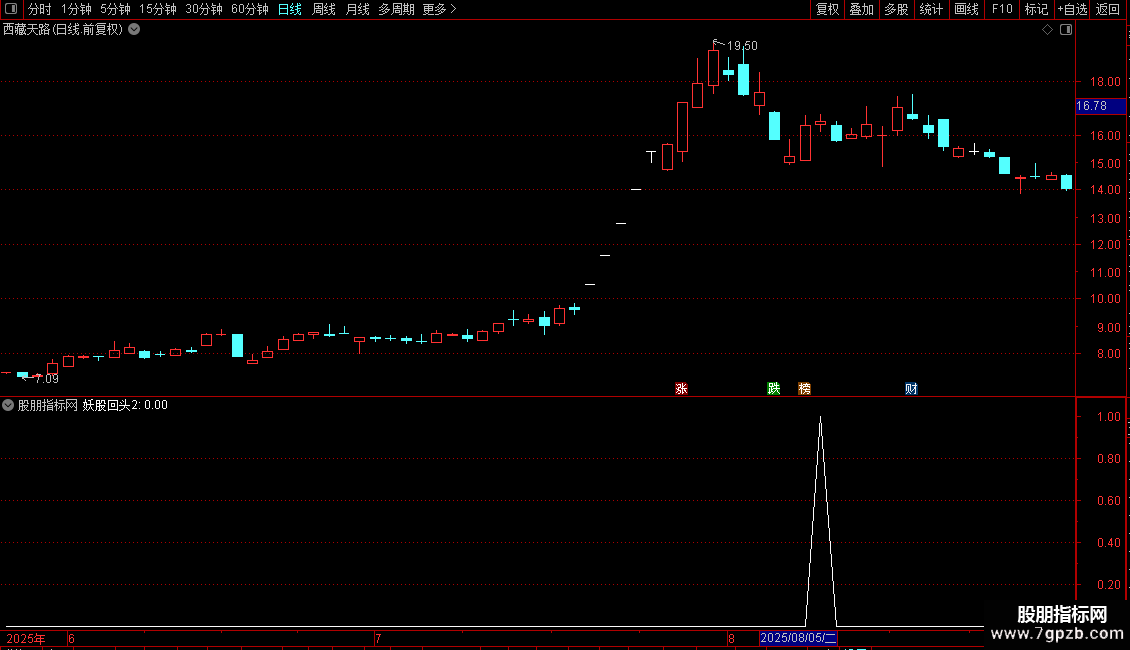Switch to 月线 monthly chart
Viewport: 1130px width, 650px height.
[357, 9]
